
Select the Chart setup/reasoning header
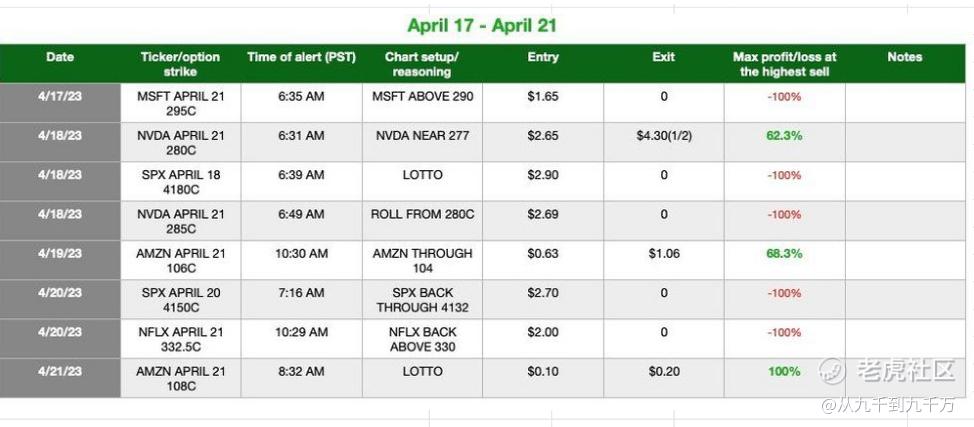click(x=422, y=64)
